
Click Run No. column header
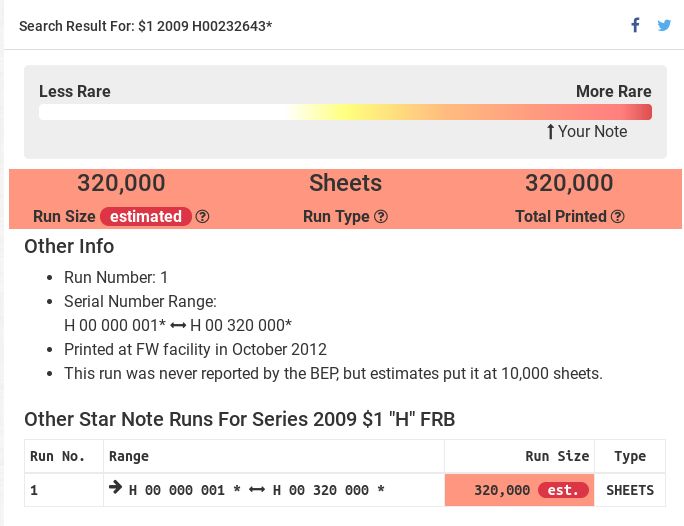point(56,456)
